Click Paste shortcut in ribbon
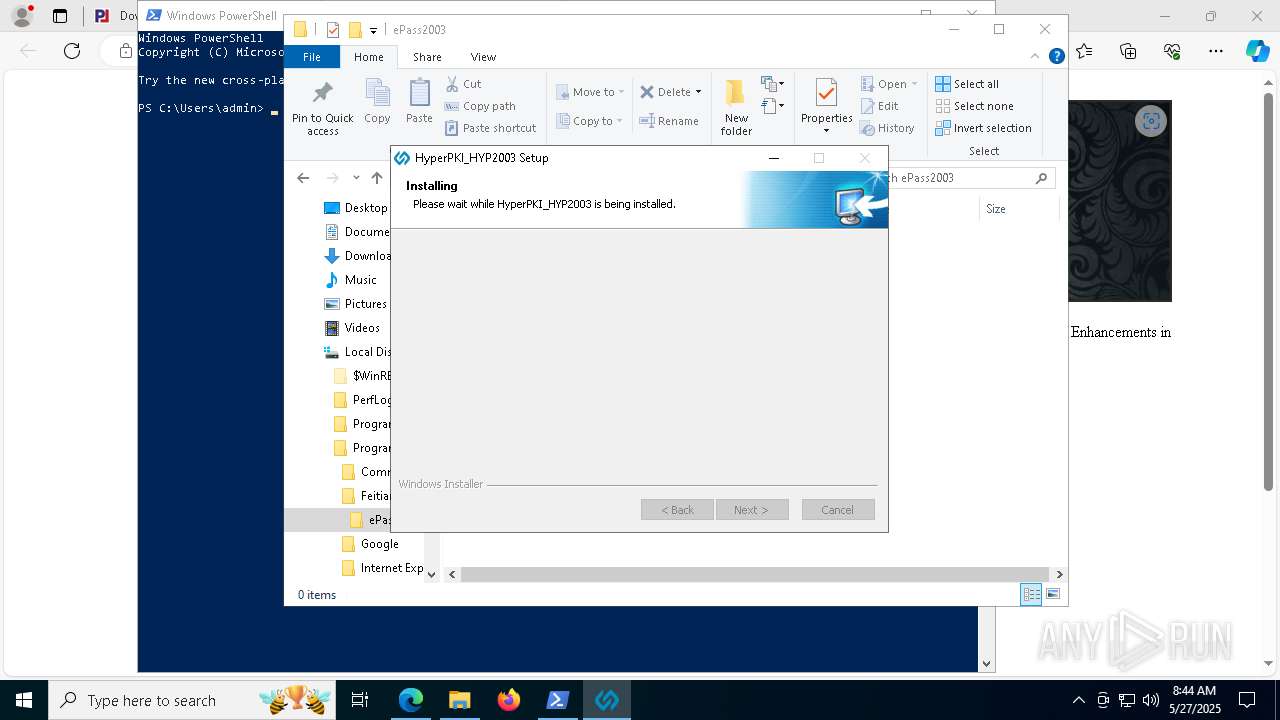The image size is (1280, 720). [x=491, y=128]
